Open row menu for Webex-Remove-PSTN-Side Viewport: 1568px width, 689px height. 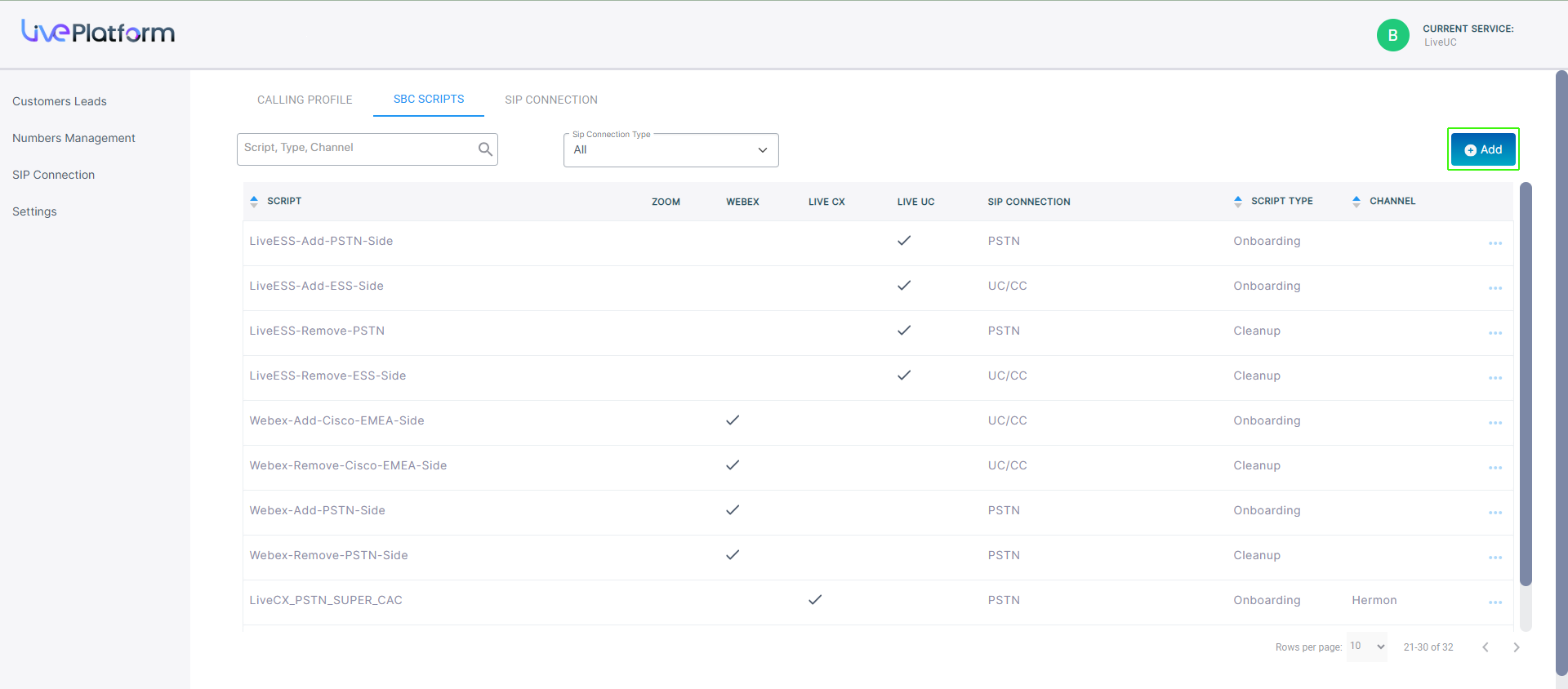[x=1495, y=558]
